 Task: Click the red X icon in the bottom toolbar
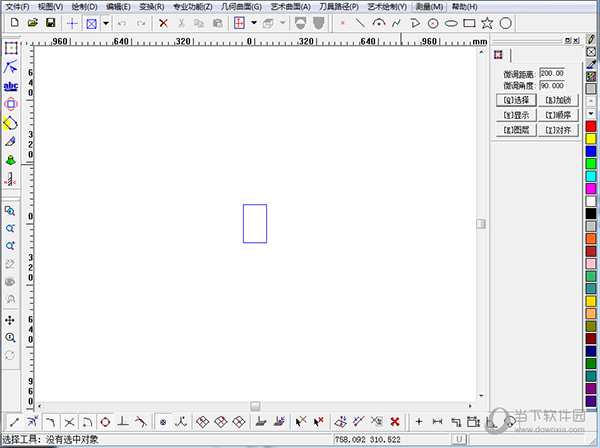pyautogui.click(x=395, y=422)
